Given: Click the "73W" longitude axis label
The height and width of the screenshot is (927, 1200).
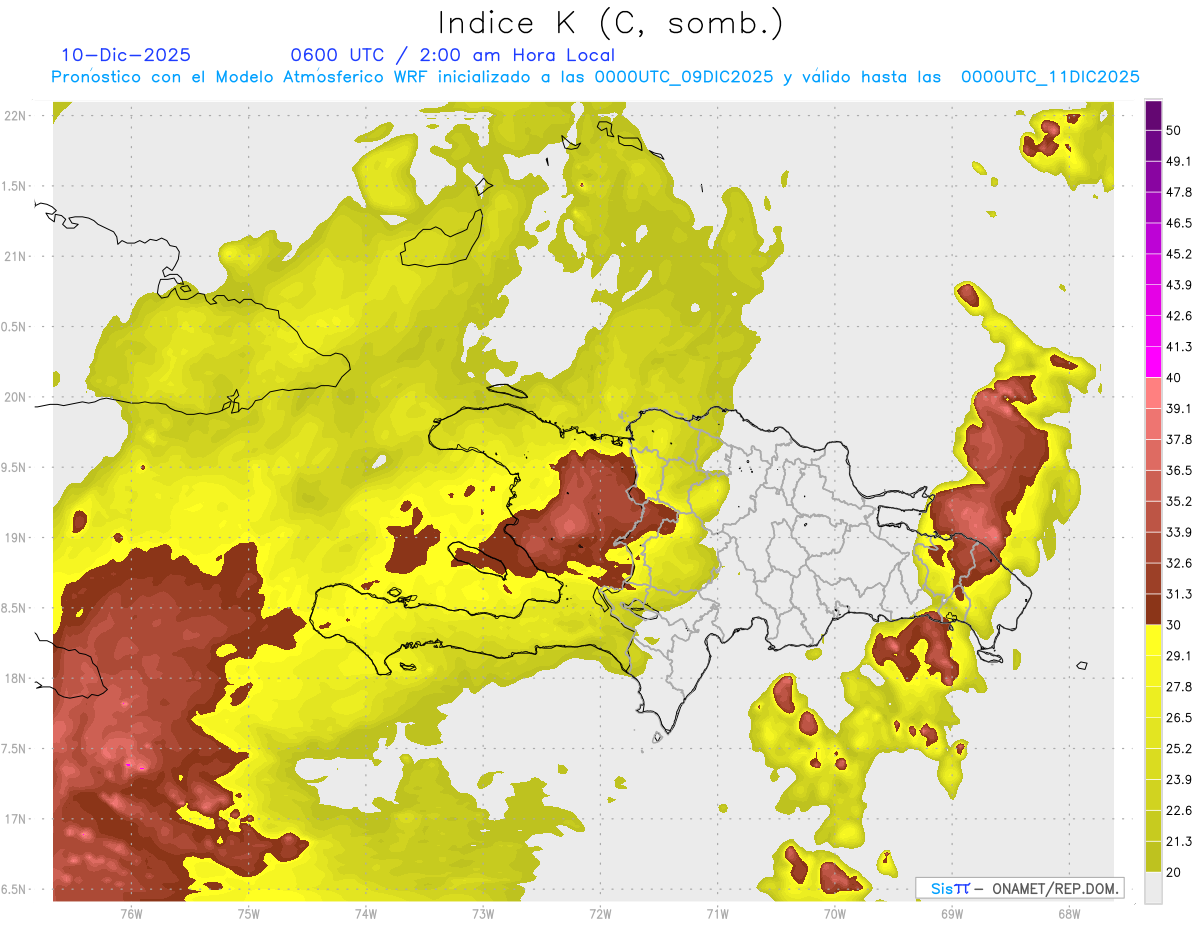Looking at the screenshot, I should 483,913.
